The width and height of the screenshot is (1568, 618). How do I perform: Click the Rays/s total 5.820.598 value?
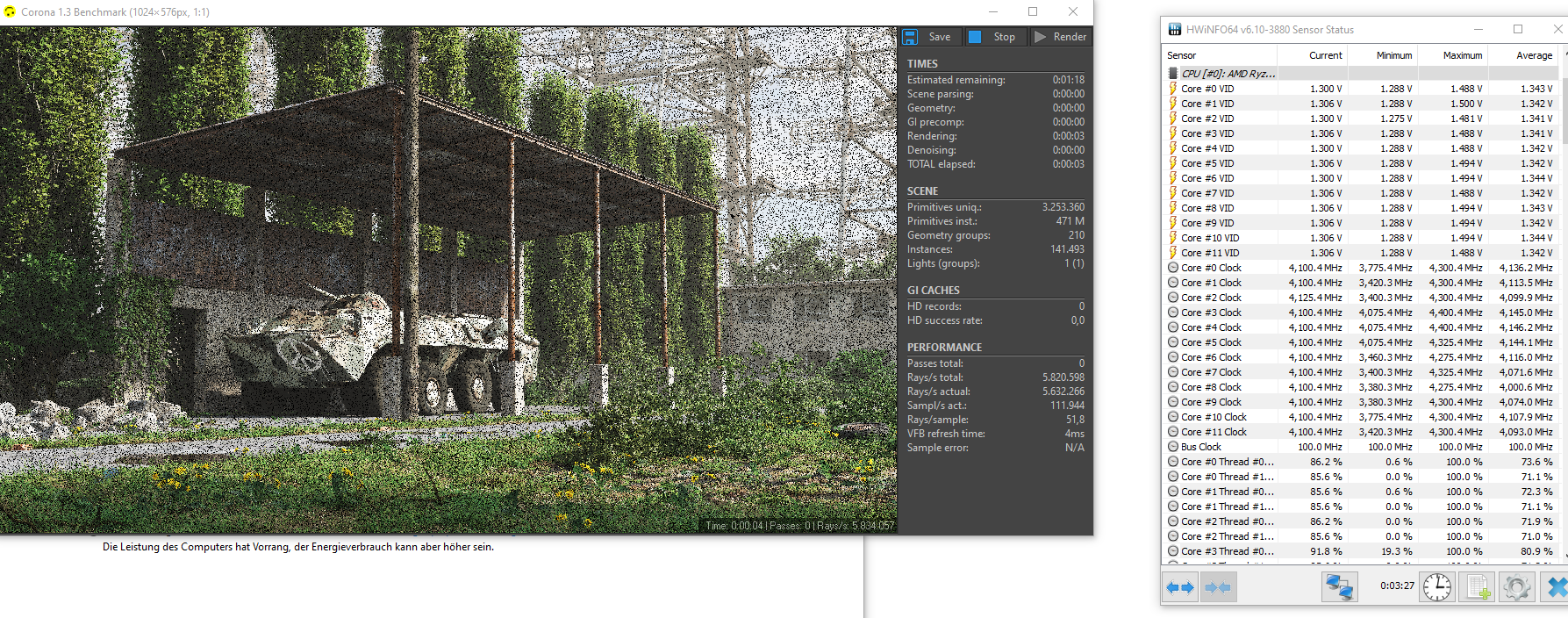coord(1063,377)
